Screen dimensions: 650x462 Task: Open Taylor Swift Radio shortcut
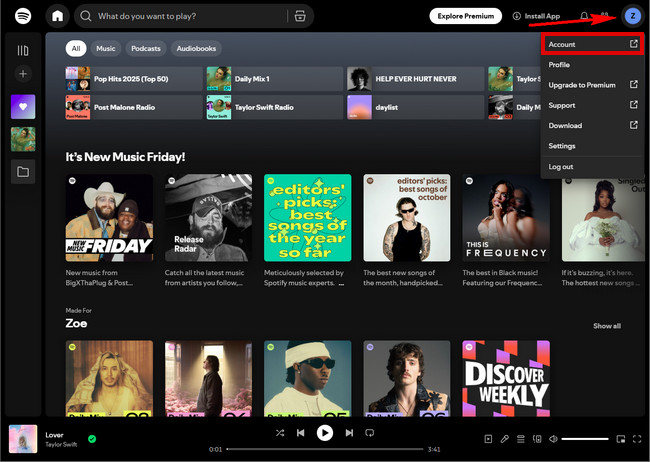coord(275,107)
